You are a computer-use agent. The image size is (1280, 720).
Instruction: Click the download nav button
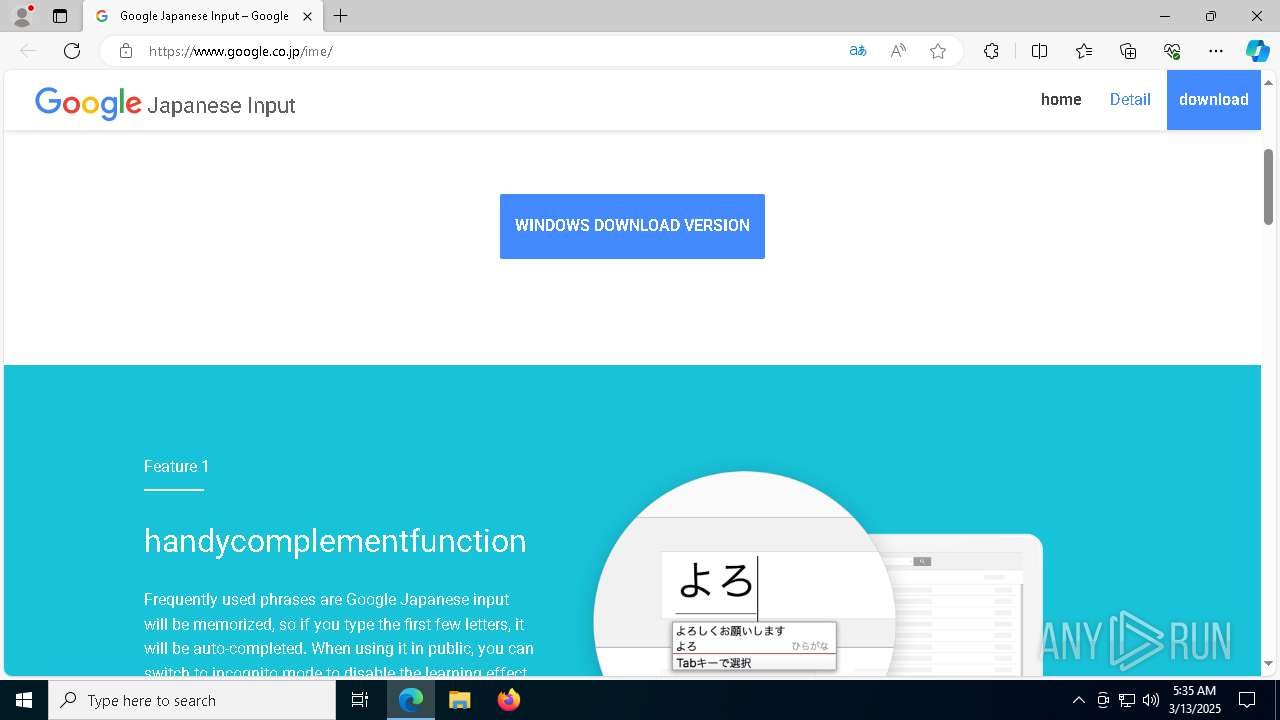[1214, 99]
